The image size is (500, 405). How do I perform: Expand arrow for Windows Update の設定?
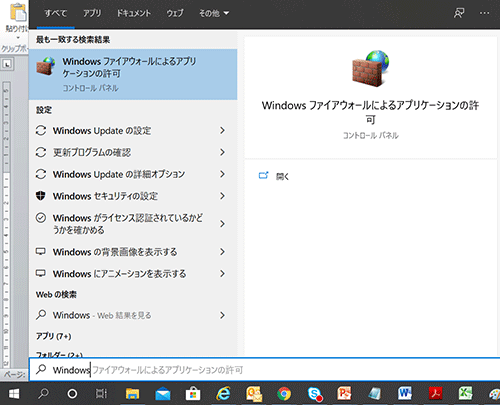(222, 130)
